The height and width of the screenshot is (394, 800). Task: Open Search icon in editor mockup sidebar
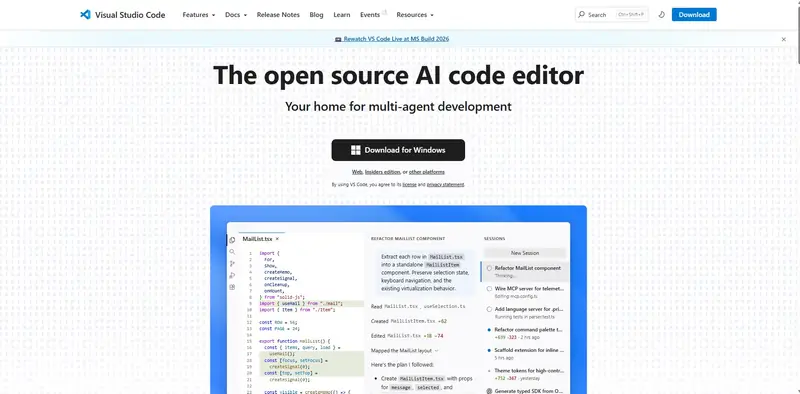pyautogui.click(x=232, y=252)
